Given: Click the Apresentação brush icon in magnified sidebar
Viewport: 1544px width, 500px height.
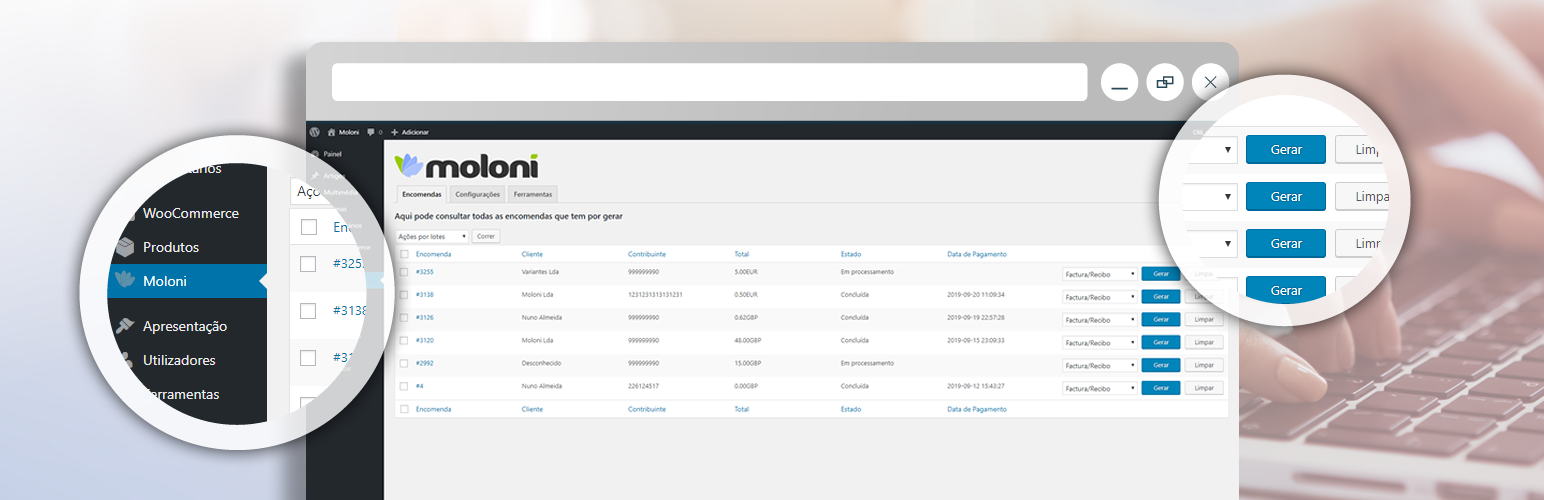Looking at the screenshot, I should click(125, 326).
